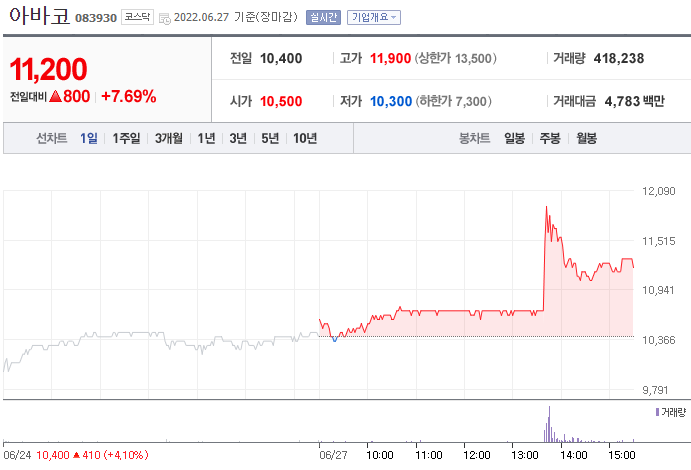Click the 11:00 time axis label

tap(429, 455)
